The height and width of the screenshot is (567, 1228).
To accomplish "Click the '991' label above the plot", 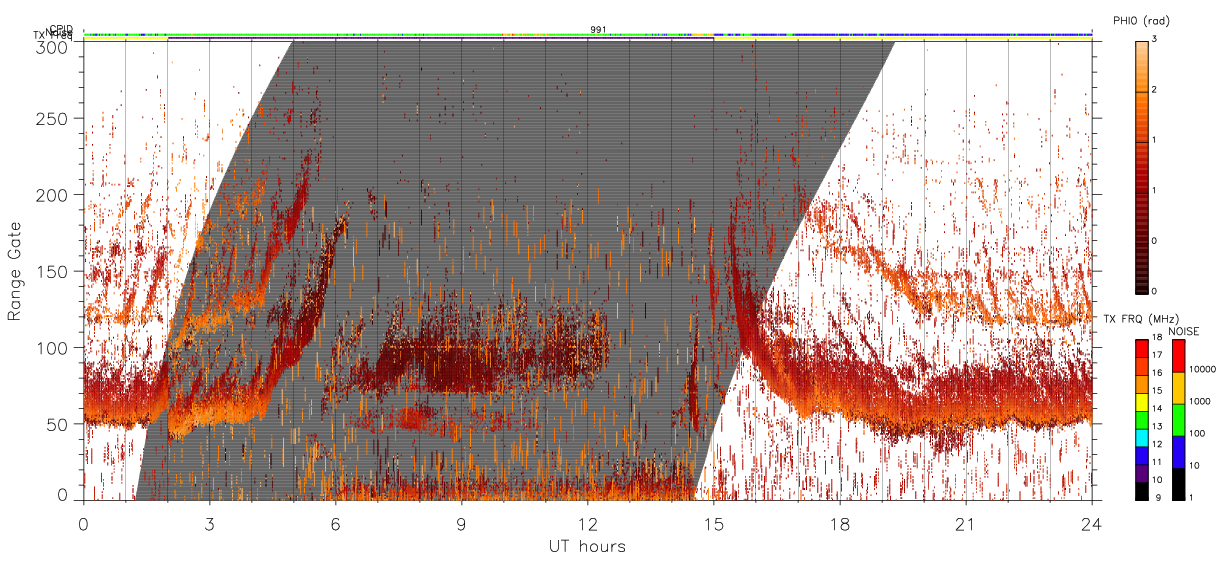I will (598, 30).
